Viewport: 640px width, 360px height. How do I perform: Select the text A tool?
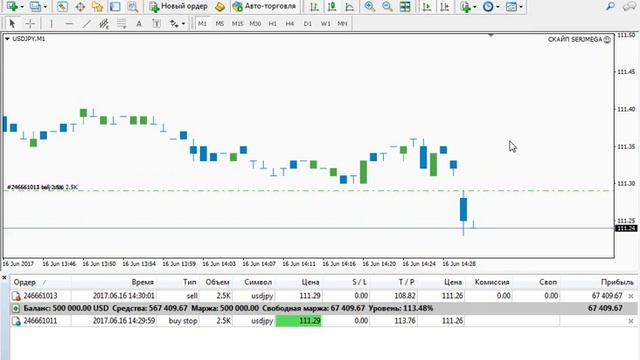139,24
